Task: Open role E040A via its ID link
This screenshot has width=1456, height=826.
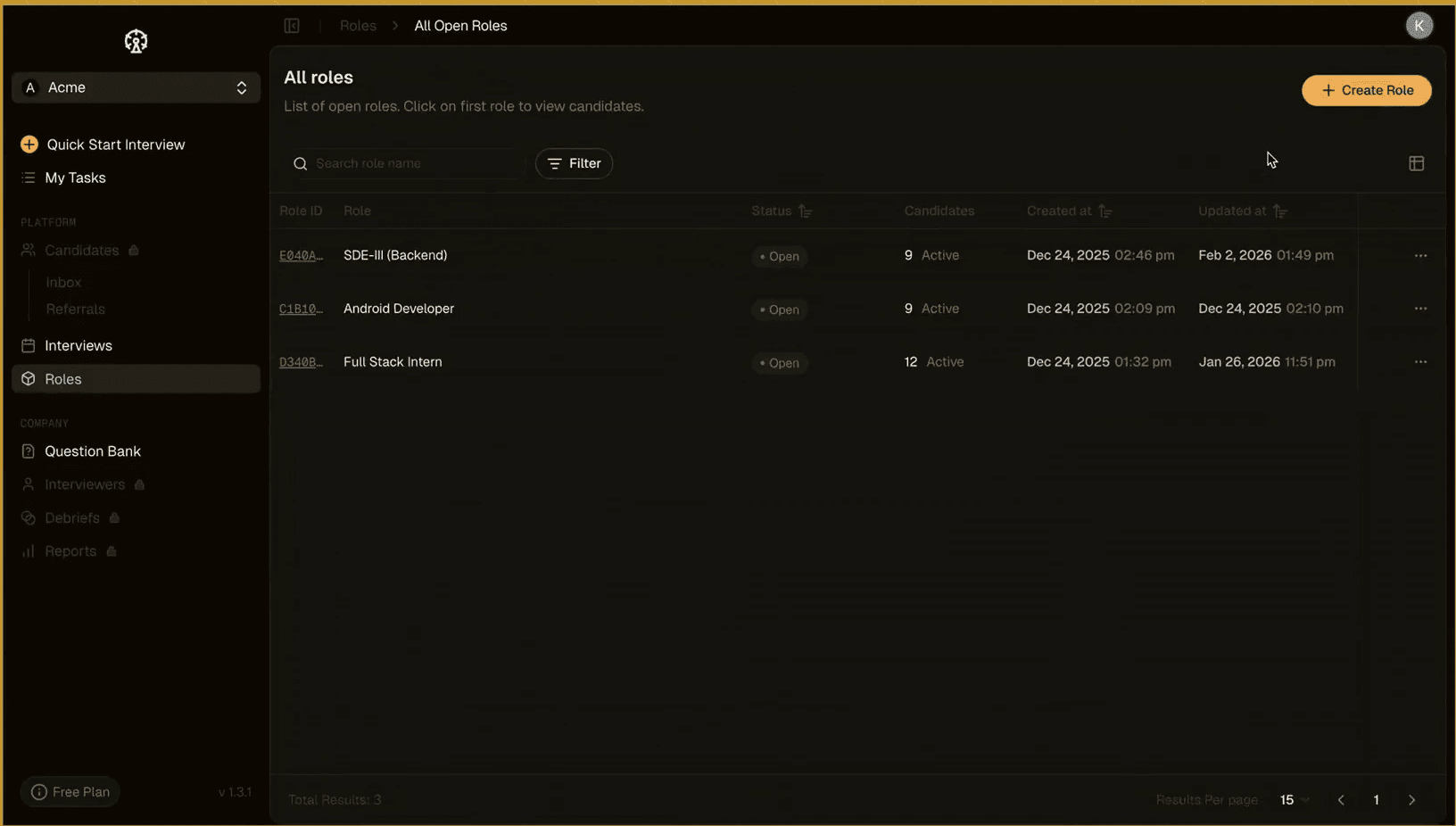Action: click(301, 255)
